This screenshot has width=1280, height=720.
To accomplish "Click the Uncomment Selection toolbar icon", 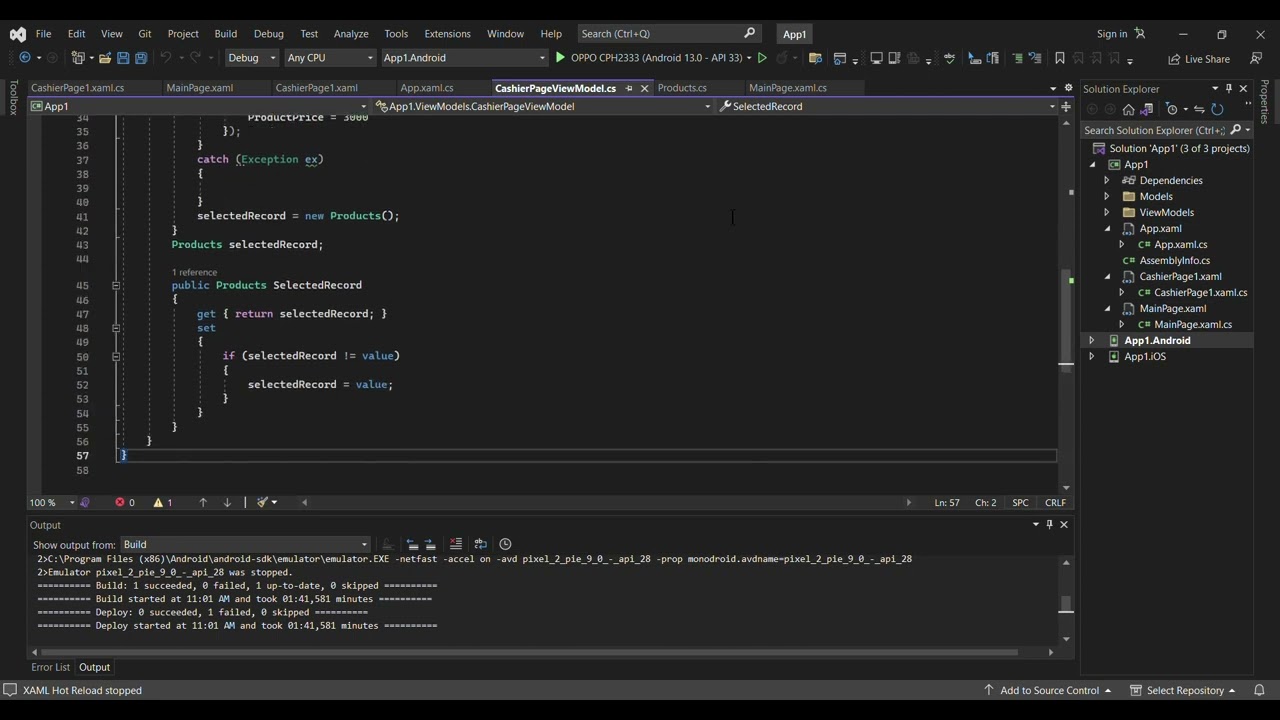I will (x=1035, y=58).
